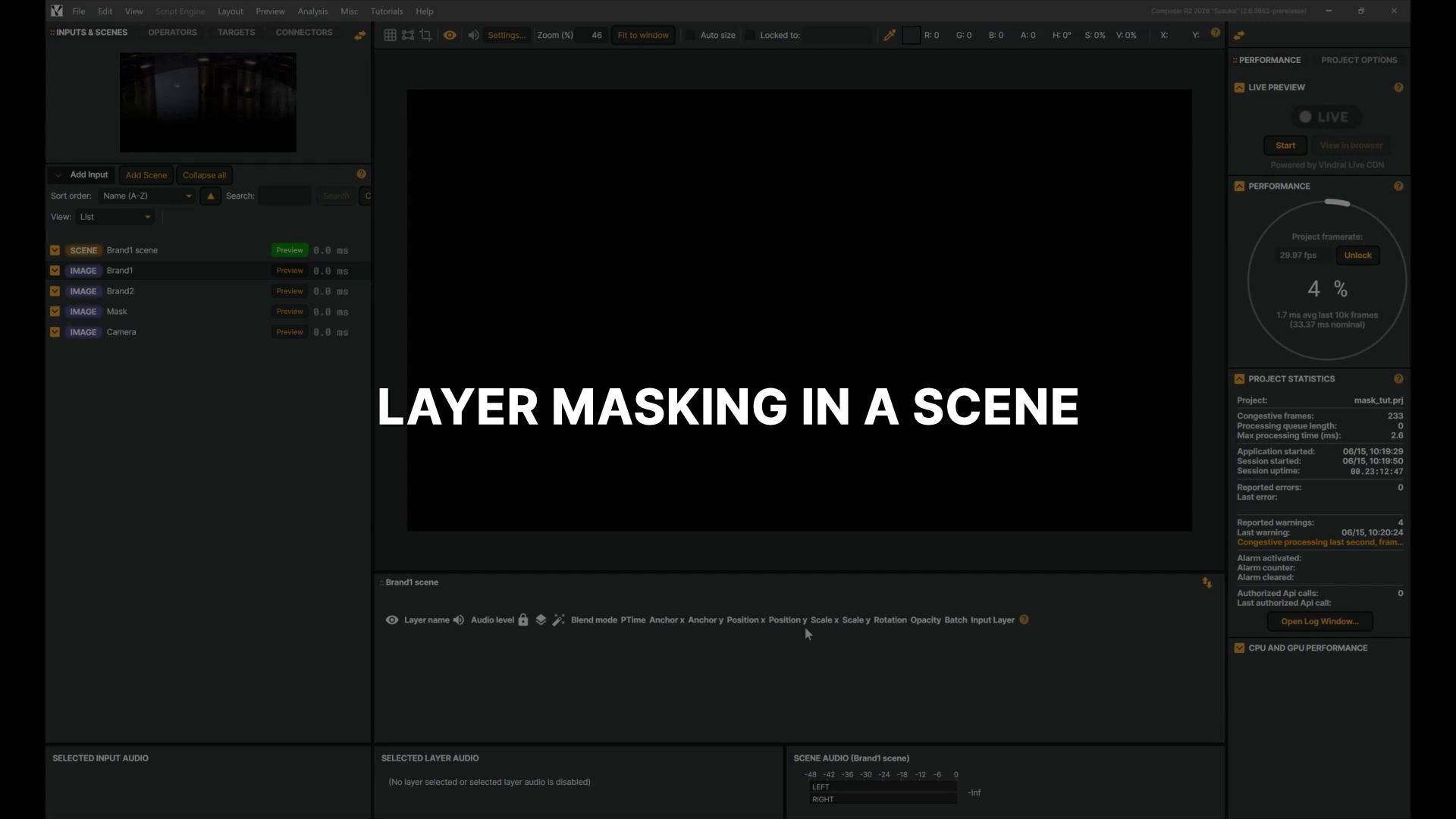Open the View List dropdown
The image size is (1456, 819).
point(115,217)
